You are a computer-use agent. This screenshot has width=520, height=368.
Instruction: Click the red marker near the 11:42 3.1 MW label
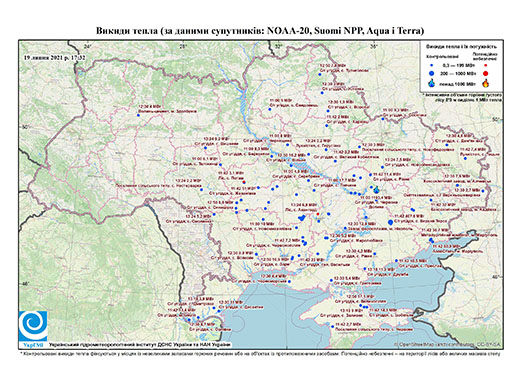(x=244, y=182)
